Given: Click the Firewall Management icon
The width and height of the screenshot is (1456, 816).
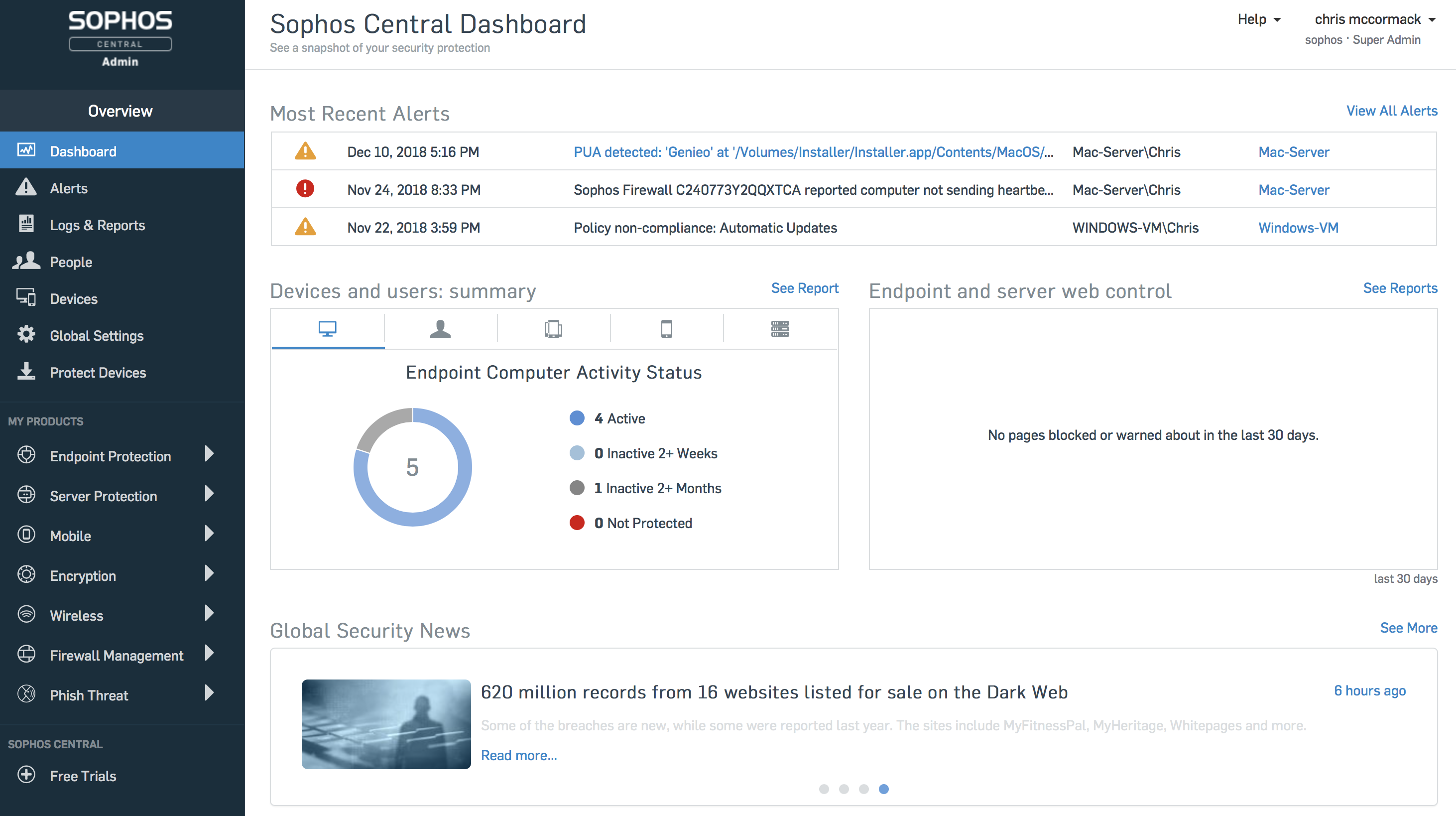Looking at the screenshot, I should click(27, 655).
